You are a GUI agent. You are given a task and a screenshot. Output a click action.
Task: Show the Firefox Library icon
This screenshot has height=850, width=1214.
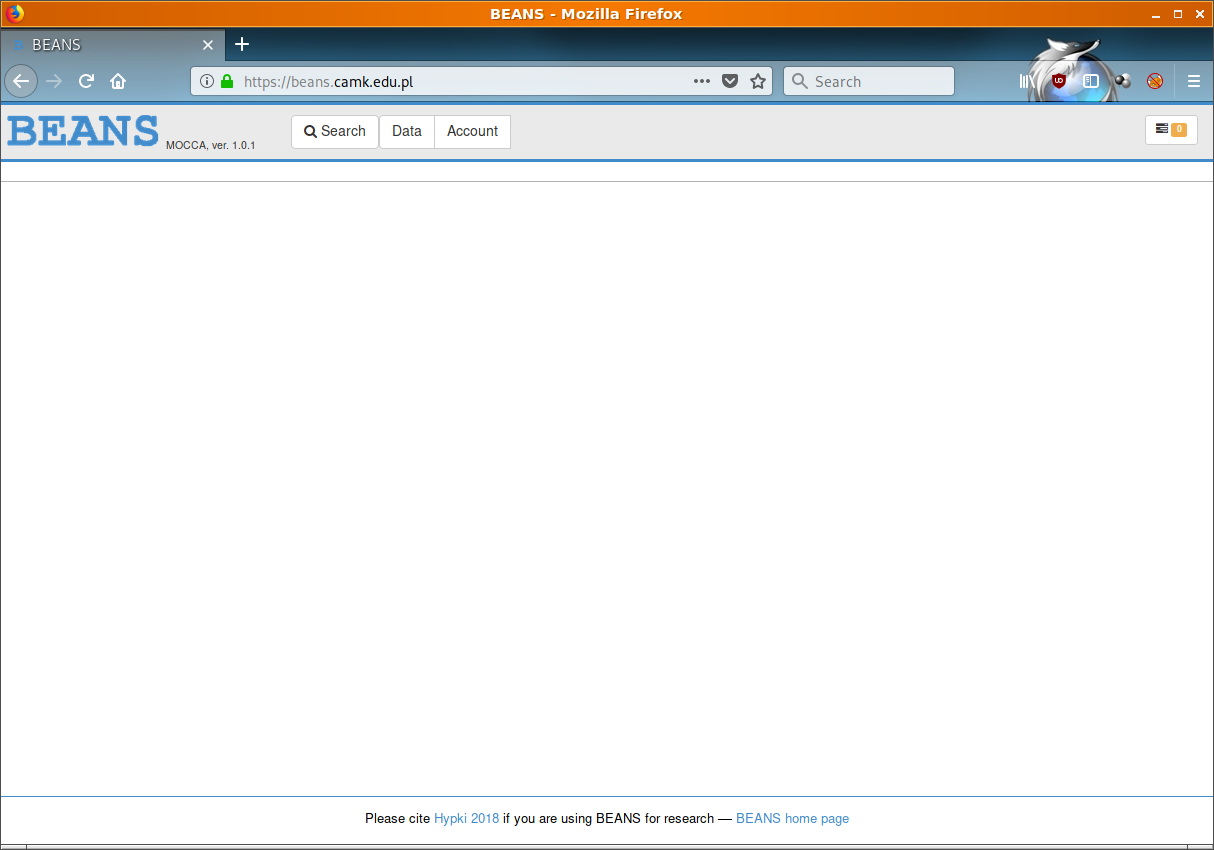coord(1027,81)
